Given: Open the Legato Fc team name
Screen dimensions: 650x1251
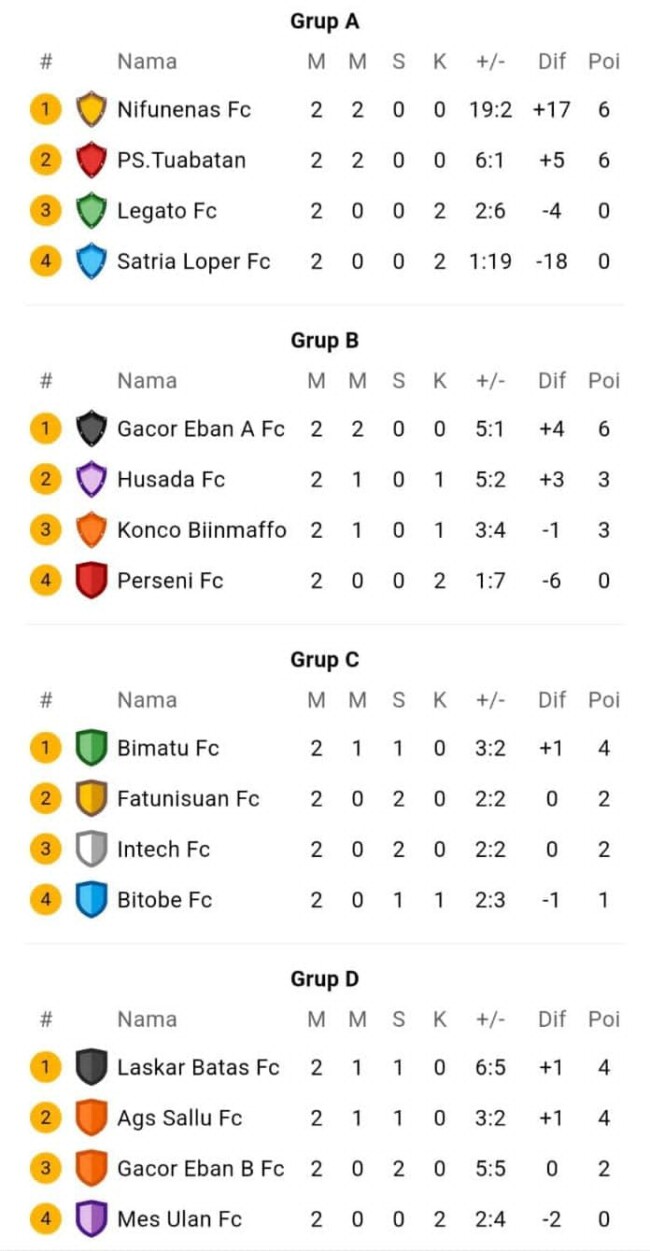Looking at the screenshot, I should tap(167, 211).
